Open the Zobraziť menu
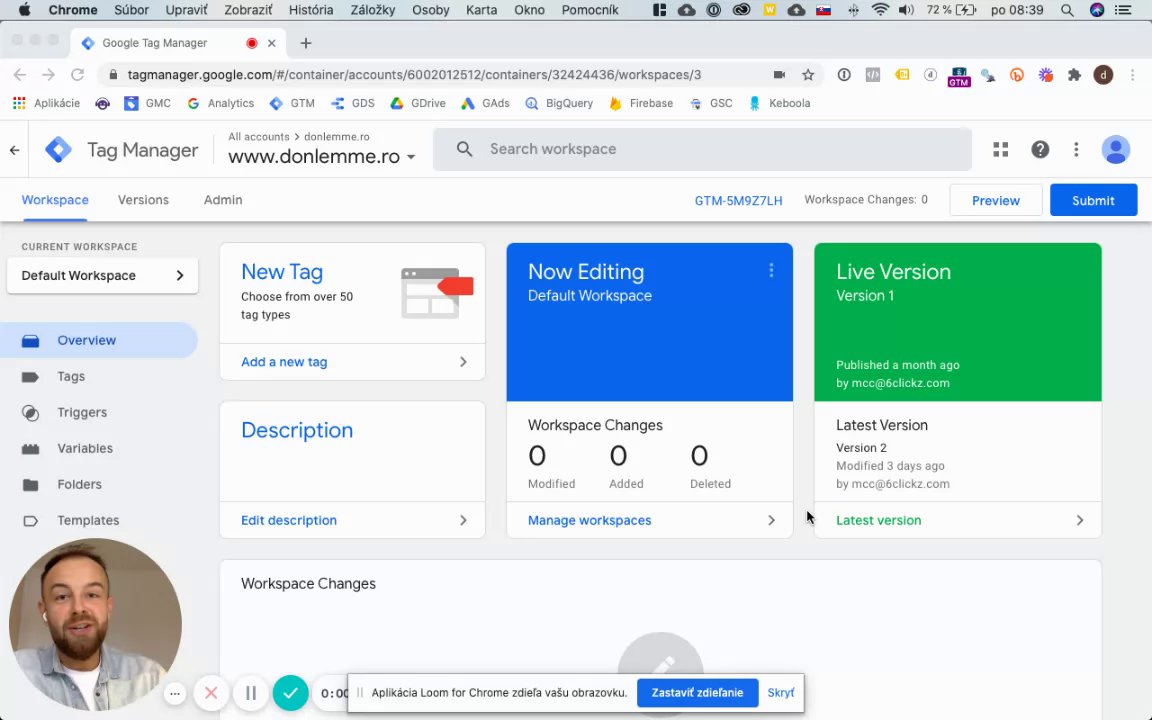Screen dimensions: 1152x720 [x=248, y=10]
